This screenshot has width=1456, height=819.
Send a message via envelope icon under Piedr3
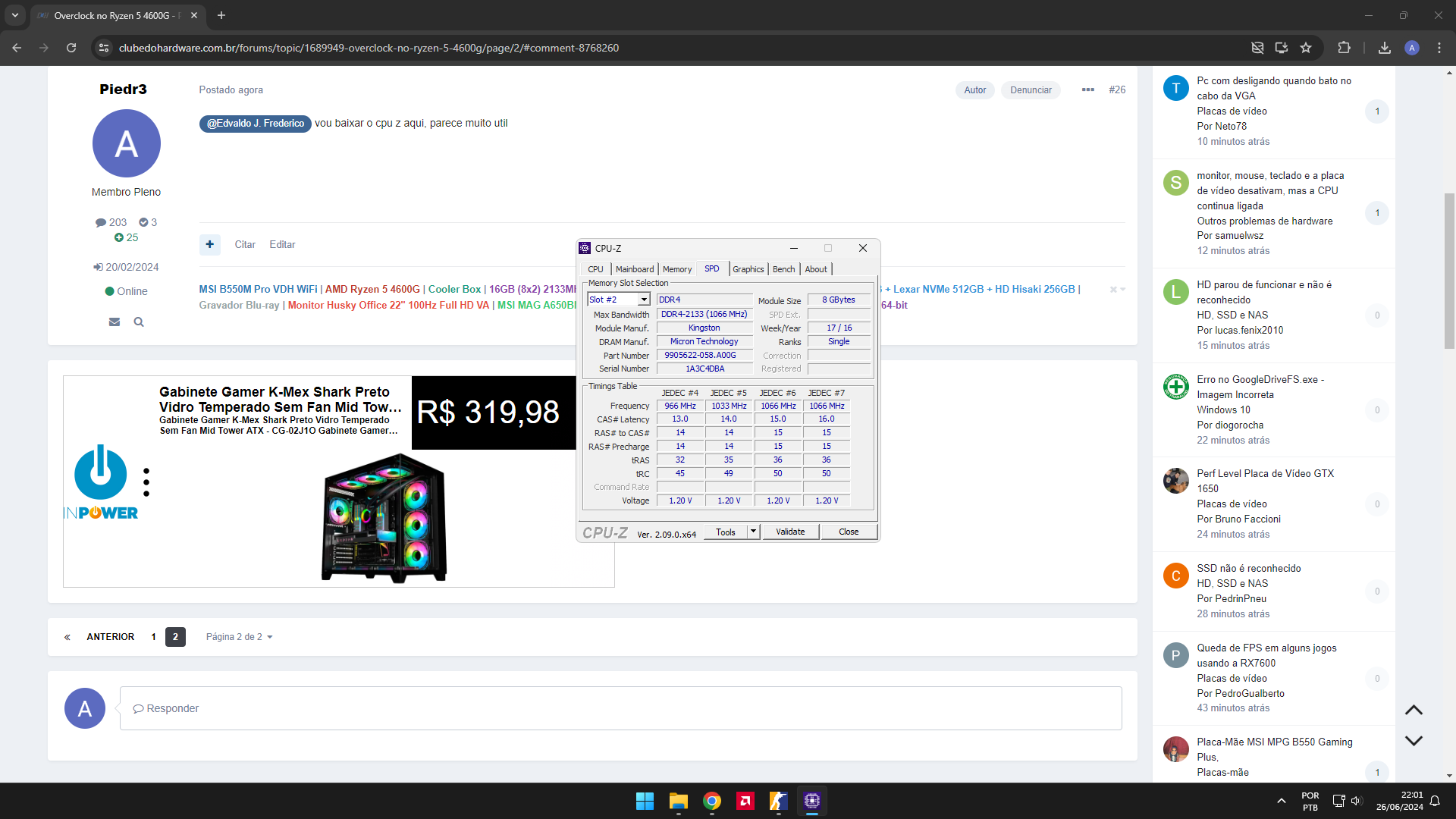click(x=115, y=322)
